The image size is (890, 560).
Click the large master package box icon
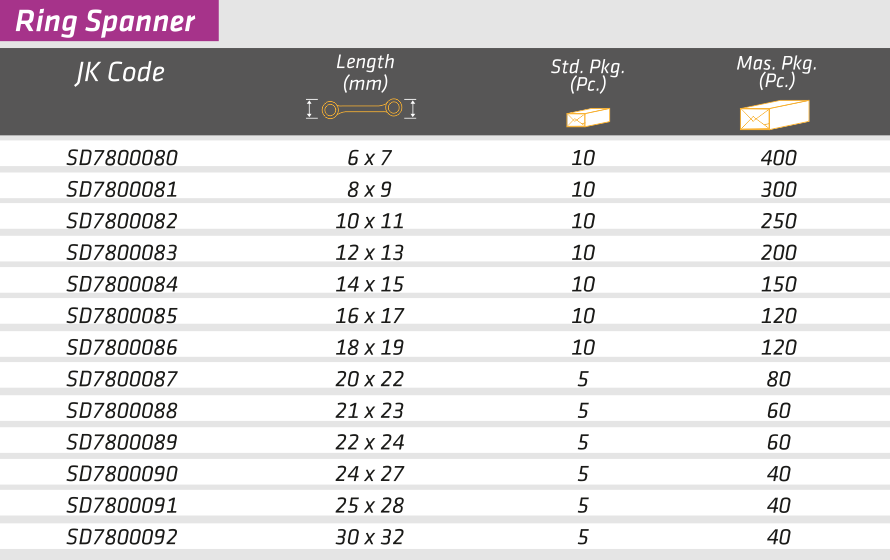(774, 115)
